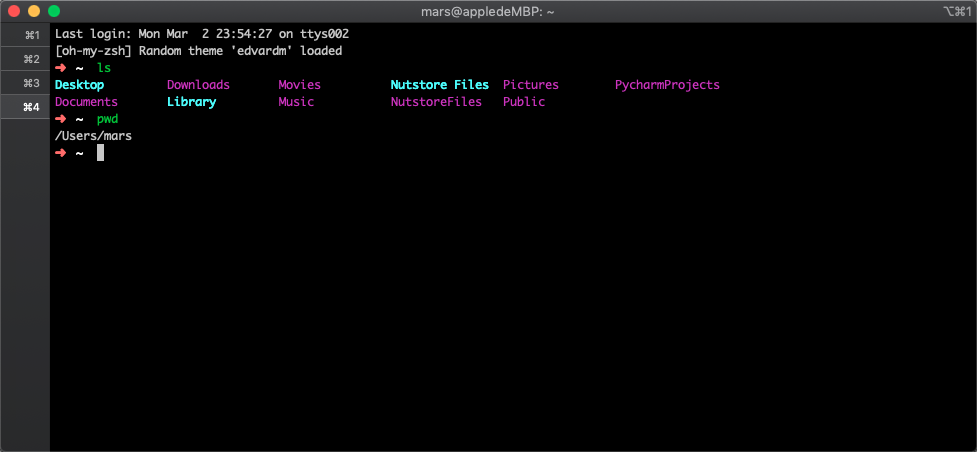Click the Downloads directory name

point(198,85)
